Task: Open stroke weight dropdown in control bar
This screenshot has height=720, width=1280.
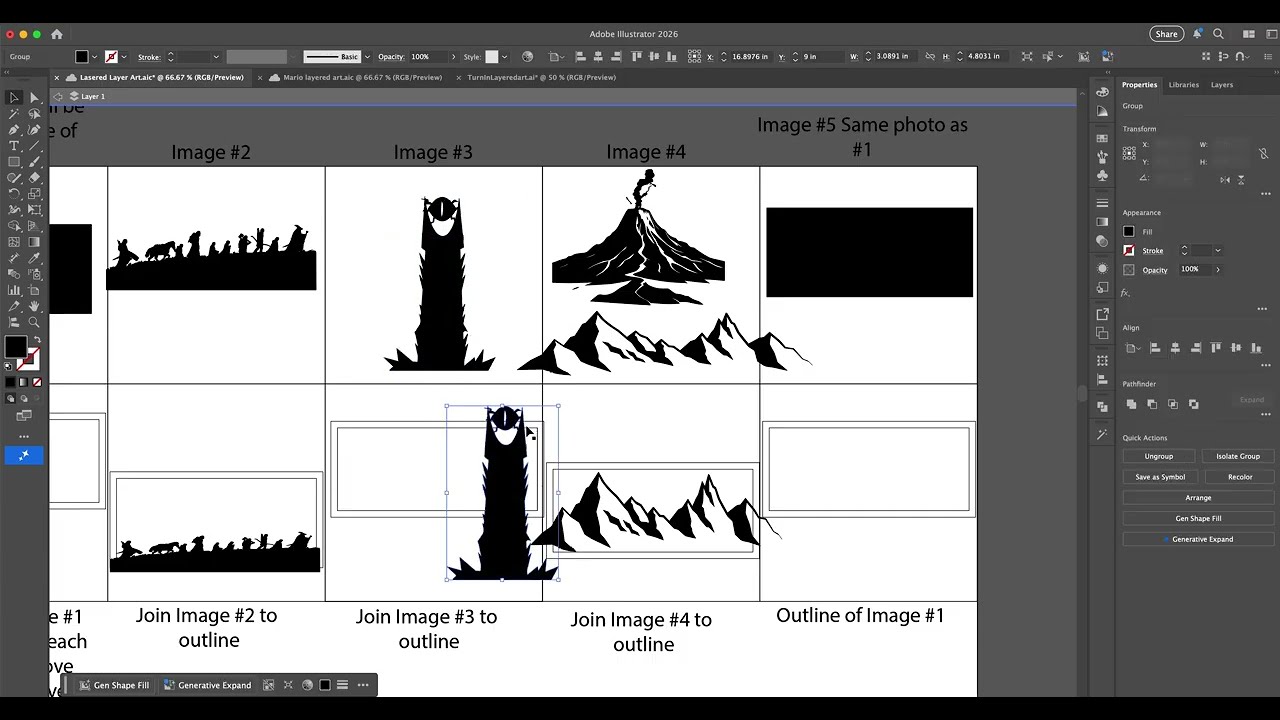Action: tap(215, 57)
